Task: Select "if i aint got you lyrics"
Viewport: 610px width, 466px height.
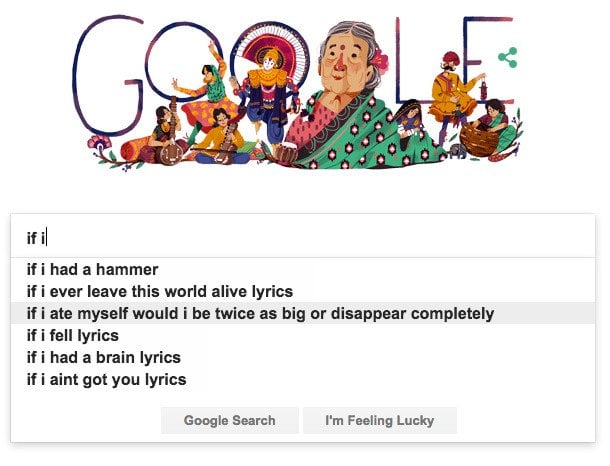Action: coord(106,380)
